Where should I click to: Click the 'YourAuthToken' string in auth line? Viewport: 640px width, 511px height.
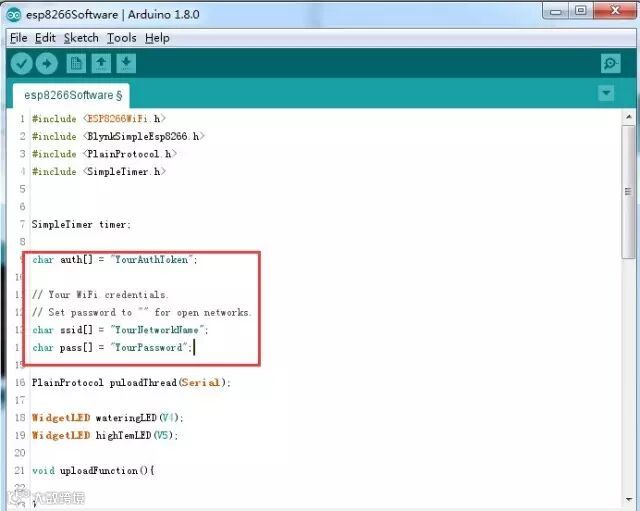pos(151,260)
